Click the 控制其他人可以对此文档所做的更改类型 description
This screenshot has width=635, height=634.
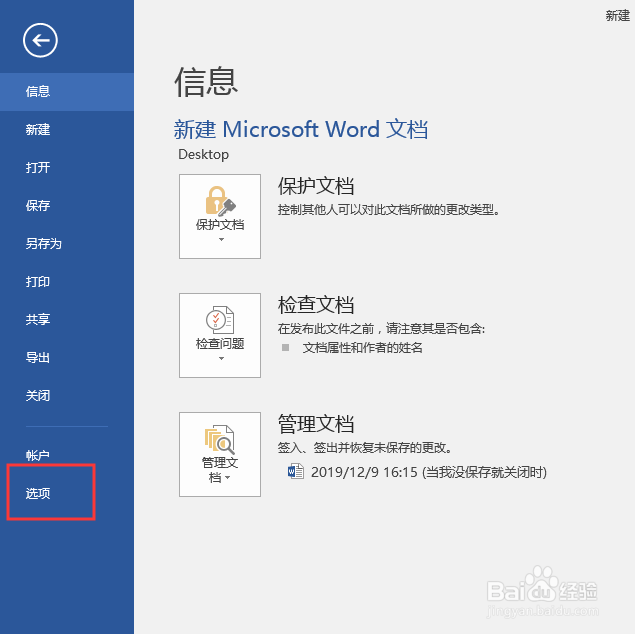389,210
